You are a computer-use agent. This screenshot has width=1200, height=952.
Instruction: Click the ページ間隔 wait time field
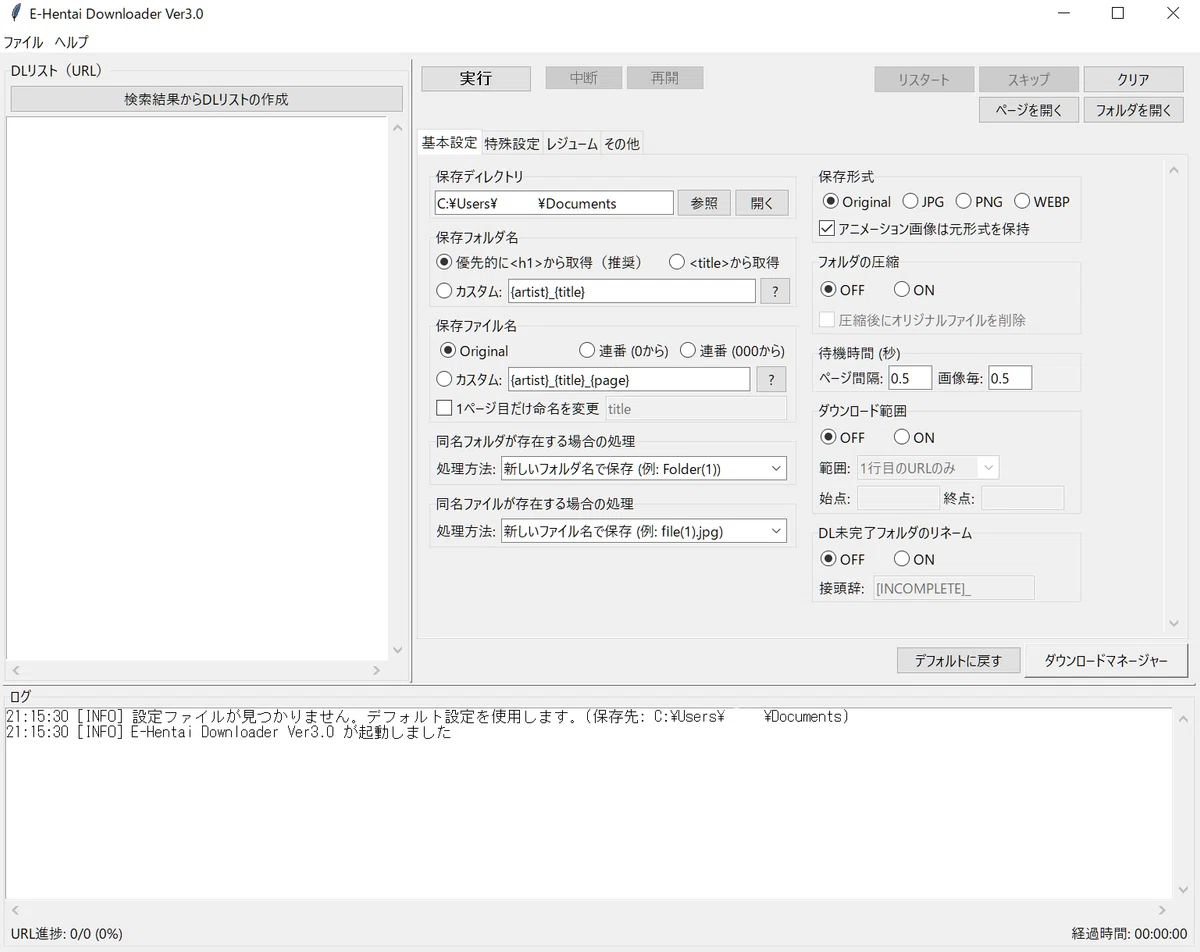pos(910,378)
